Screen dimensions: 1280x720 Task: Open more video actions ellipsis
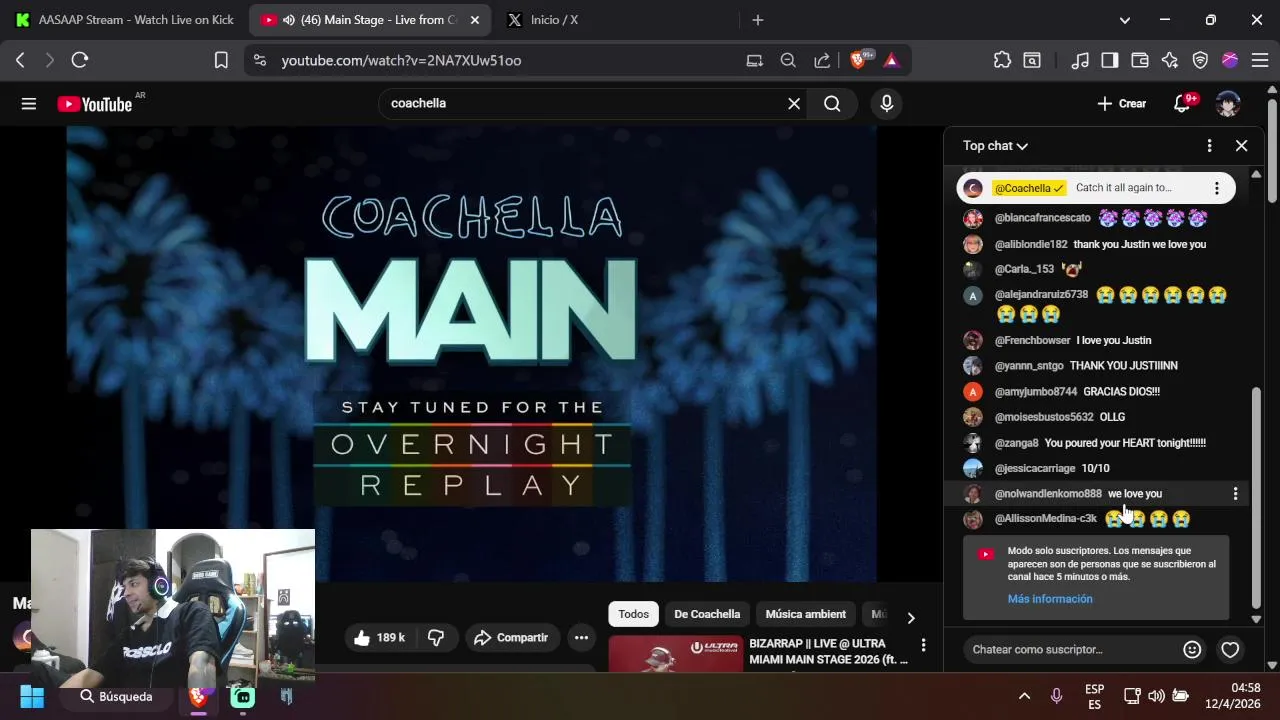click(581, 638)
